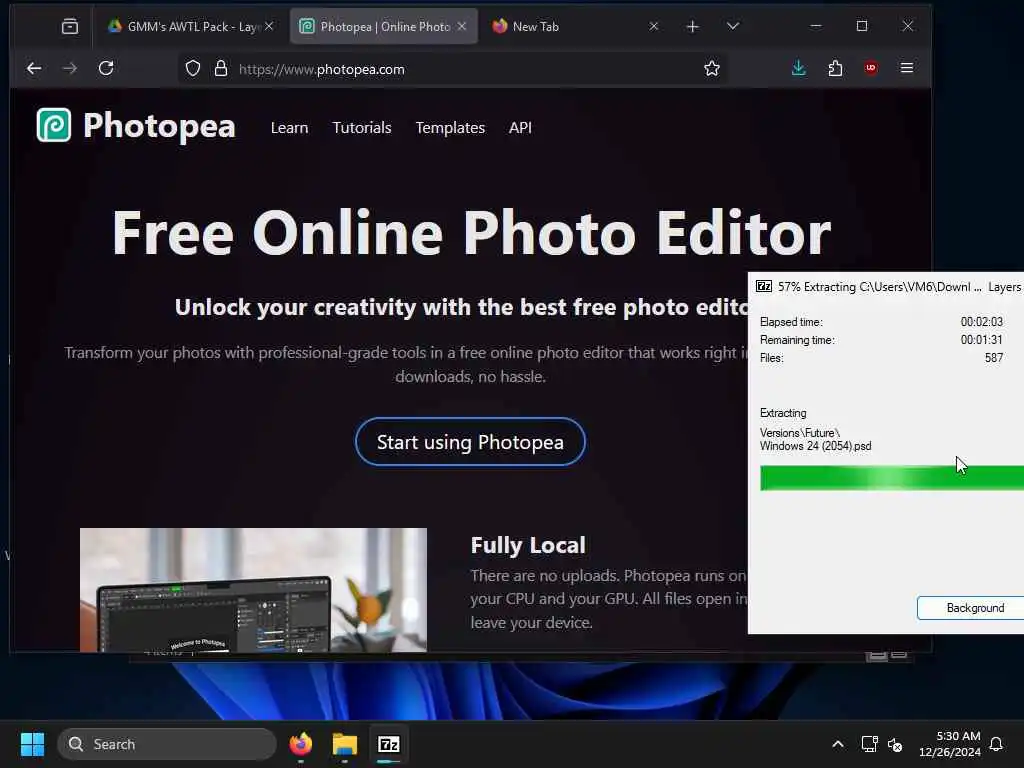Open 7-Zip from the taskbar
This screenshot has height=768, width=1024.
click(x=389, y=744)
